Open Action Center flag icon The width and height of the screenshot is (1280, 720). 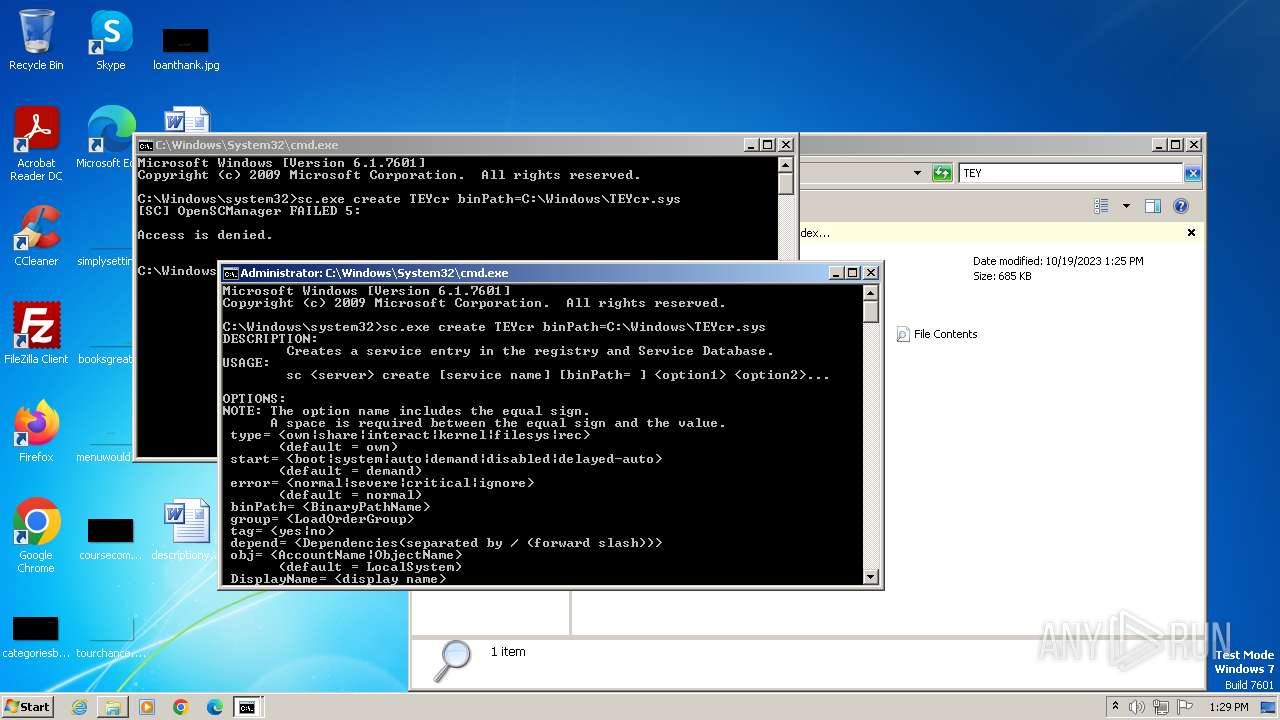[1185, 707]
